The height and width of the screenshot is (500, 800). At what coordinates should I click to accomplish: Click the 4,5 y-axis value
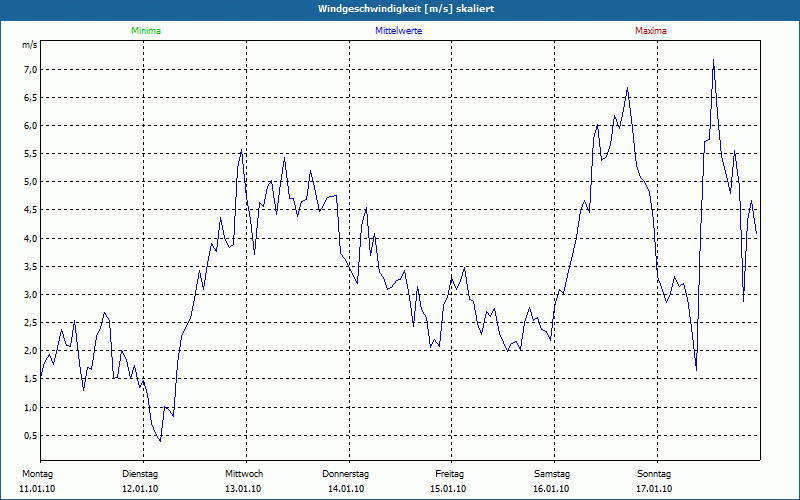(x=30, y=210)
